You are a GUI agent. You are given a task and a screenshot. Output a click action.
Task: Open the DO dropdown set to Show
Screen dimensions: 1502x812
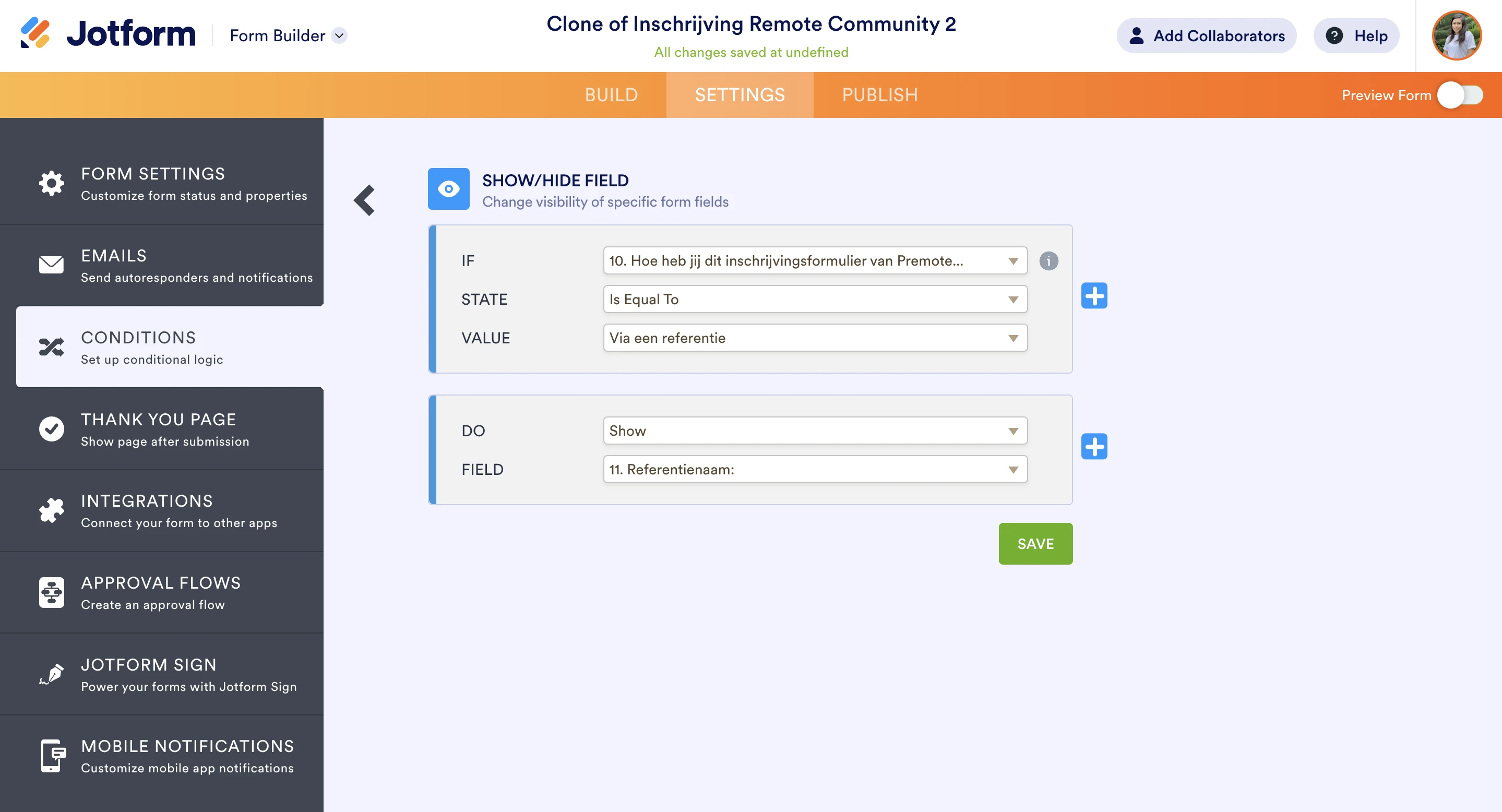[815, 431]
